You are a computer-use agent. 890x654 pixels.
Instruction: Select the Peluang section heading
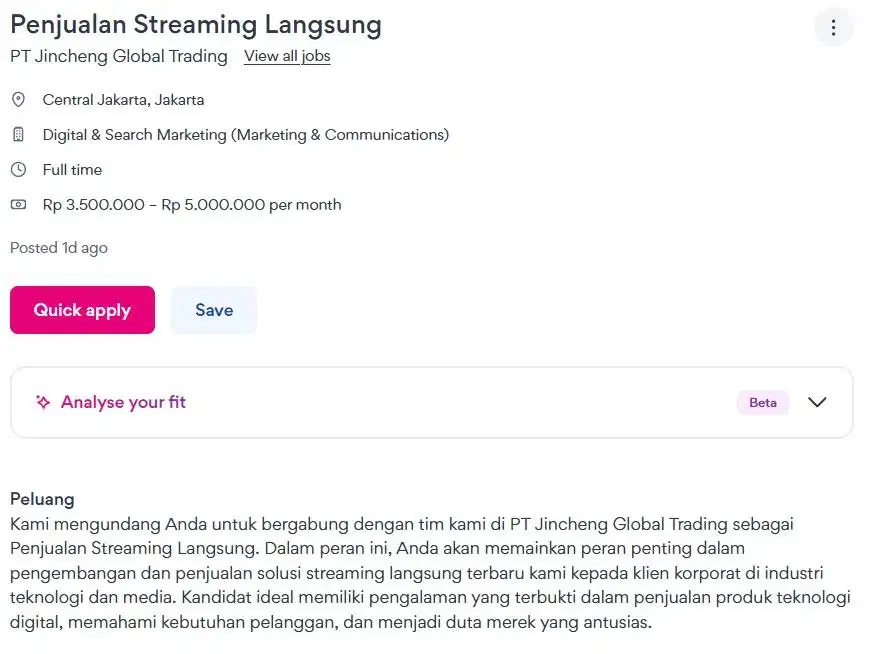[x=40, y=498]
